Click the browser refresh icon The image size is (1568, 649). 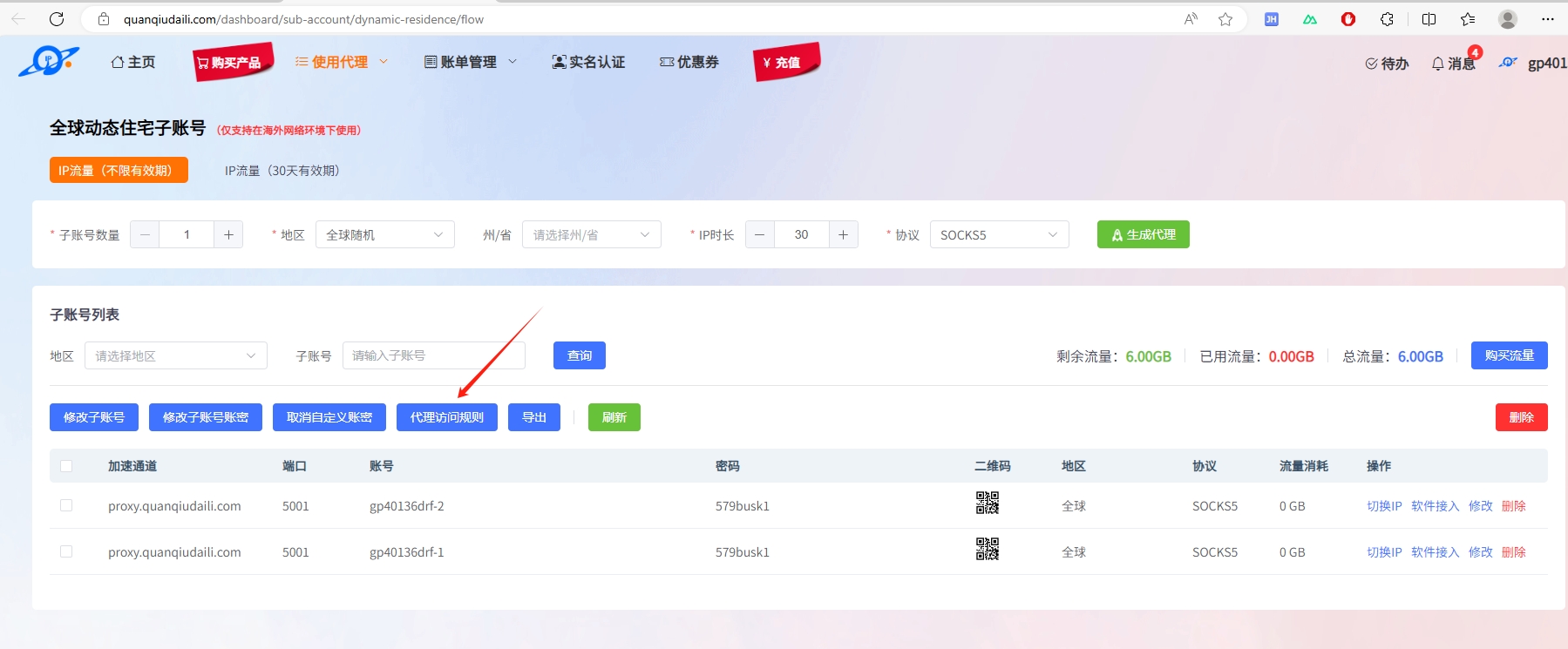tap(57, 19)
